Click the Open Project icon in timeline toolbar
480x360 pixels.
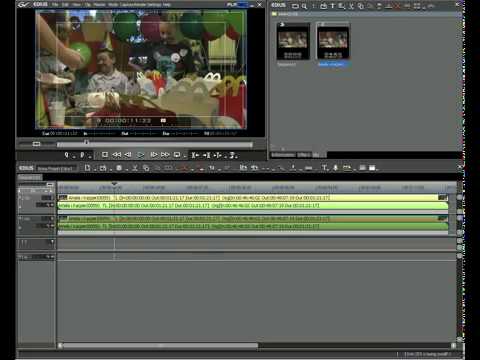click(x=103, y=168)
